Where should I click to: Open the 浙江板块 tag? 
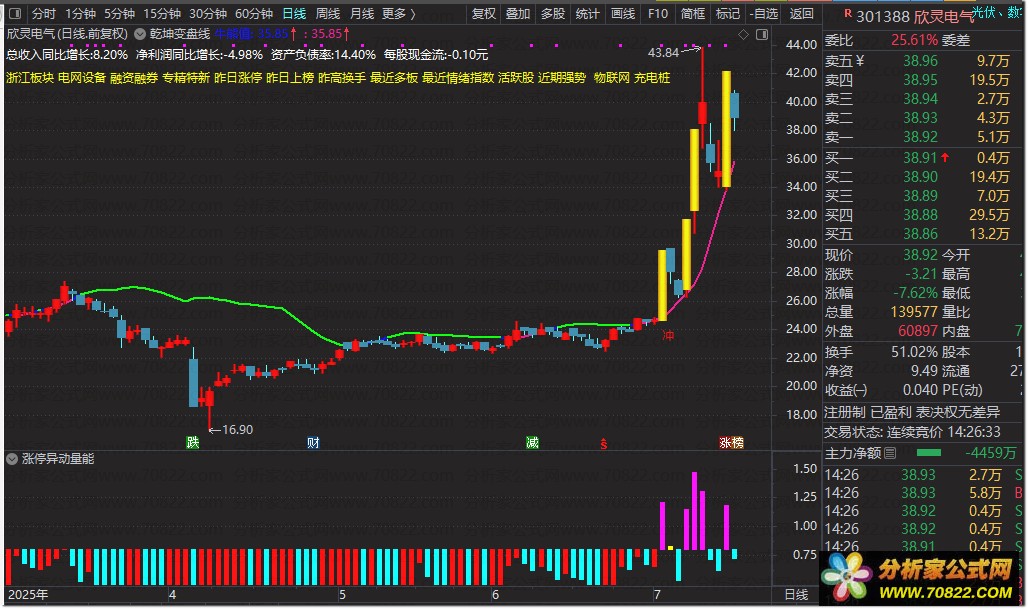pos(30,77)
